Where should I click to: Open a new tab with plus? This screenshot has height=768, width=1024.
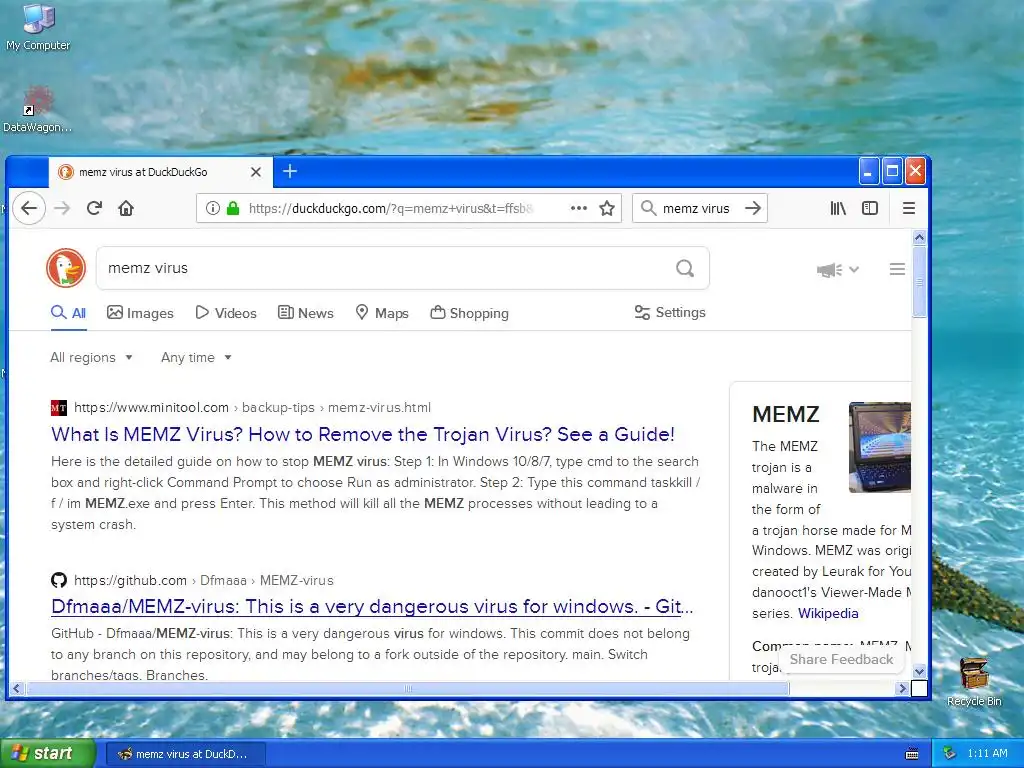point(290,171)
